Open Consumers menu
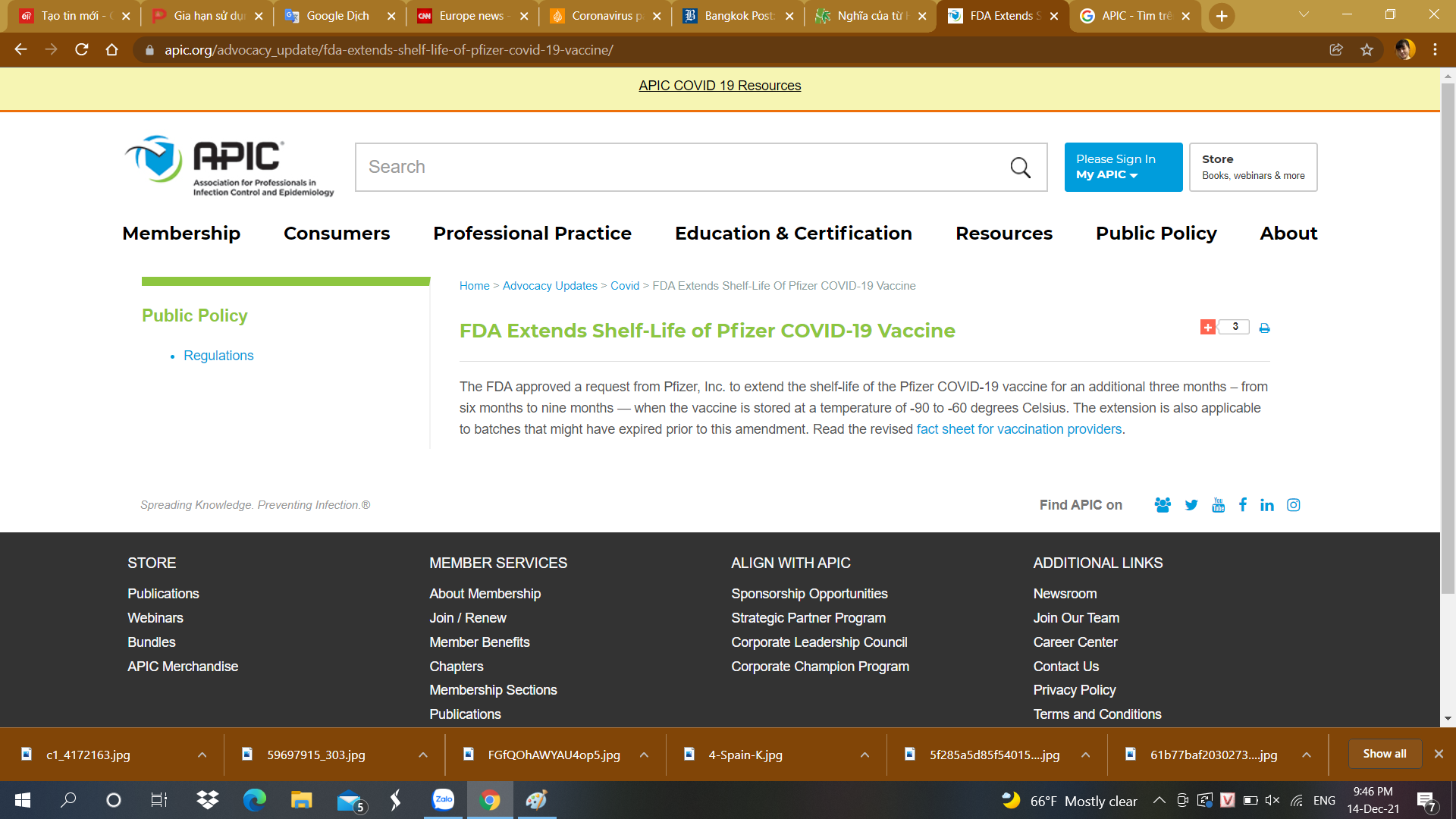The width and height of the screenshot is (1456, 819). pos(337,234)
